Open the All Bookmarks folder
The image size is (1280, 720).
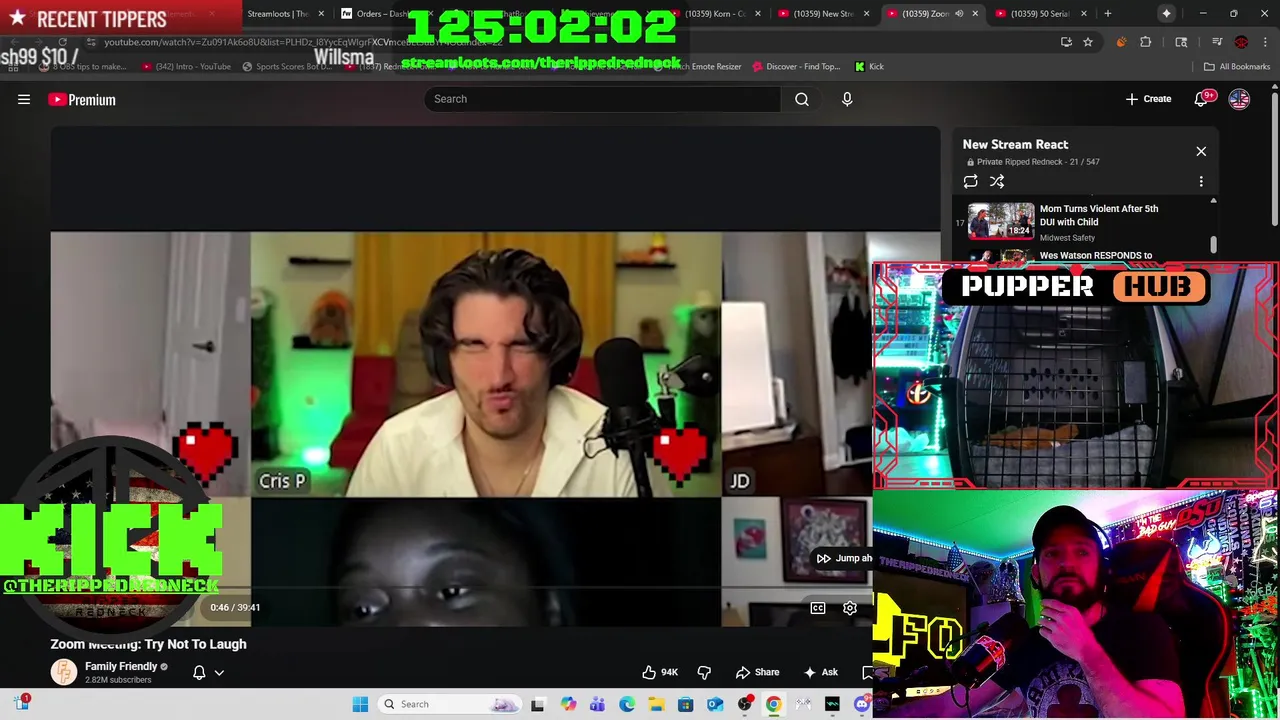1237,67
